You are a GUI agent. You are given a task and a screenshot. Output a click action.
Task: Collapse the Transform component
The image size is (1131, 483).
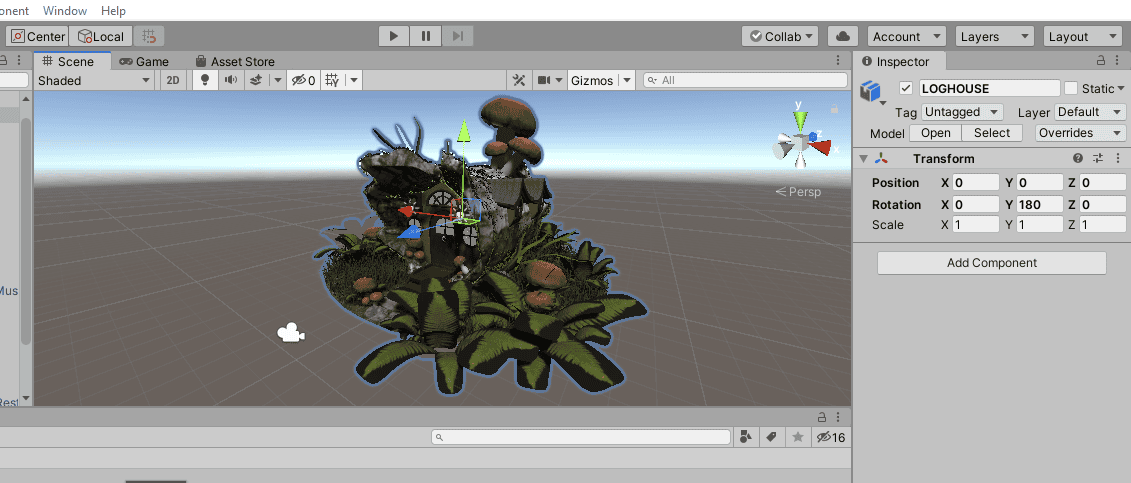pos(864,159)
